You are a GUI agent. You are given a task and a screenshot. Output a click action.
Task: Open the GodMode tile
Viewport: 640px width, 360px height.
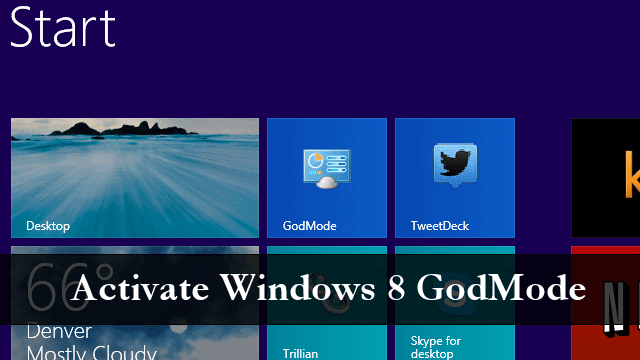[327, 178]
